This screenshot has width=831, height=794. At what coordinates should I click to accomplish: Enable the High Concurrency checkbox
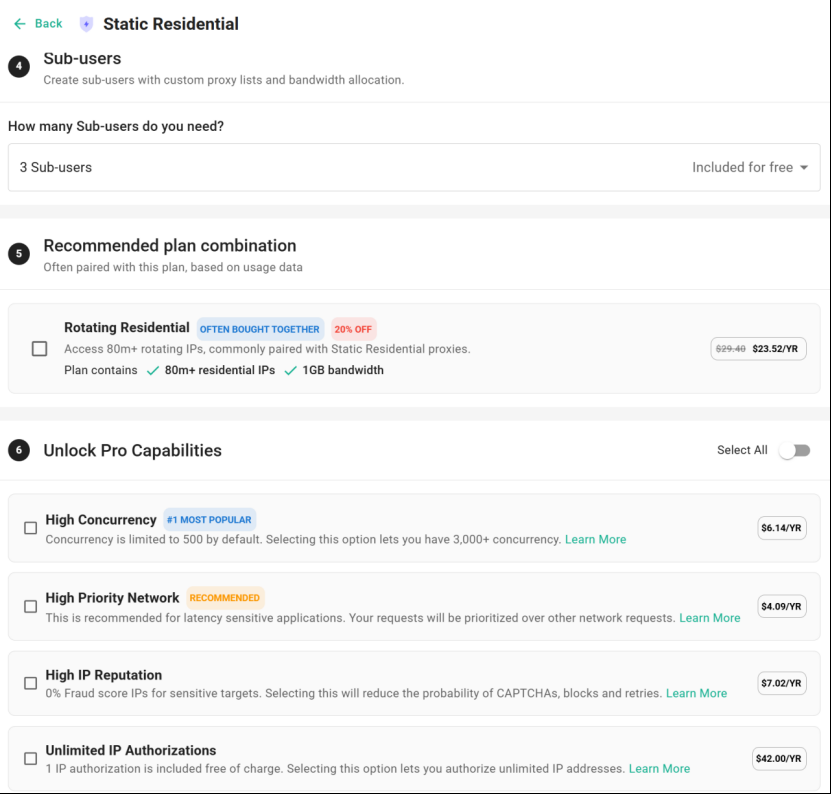coord(31,528)
